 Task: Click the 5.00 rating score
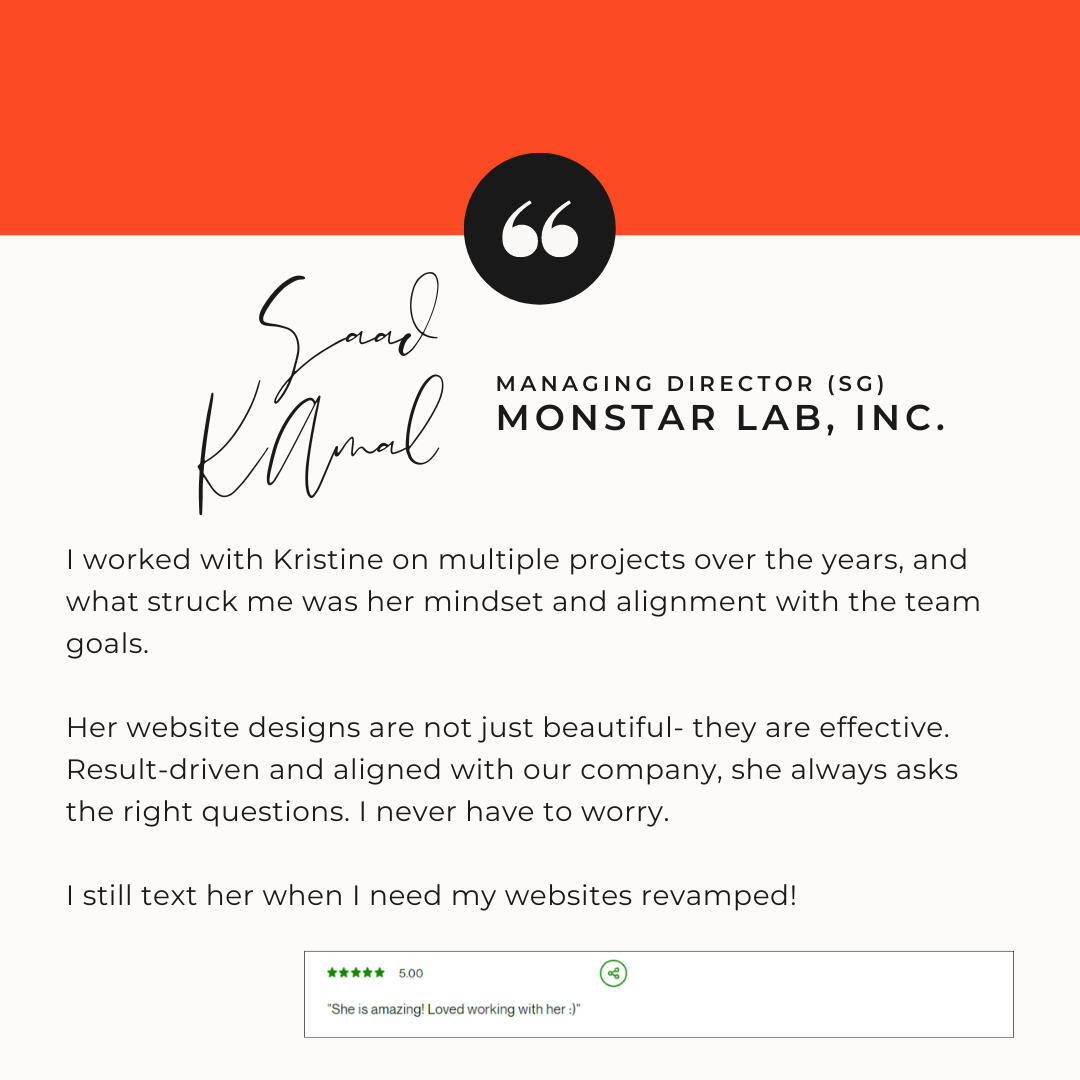[x=411, y=973]
